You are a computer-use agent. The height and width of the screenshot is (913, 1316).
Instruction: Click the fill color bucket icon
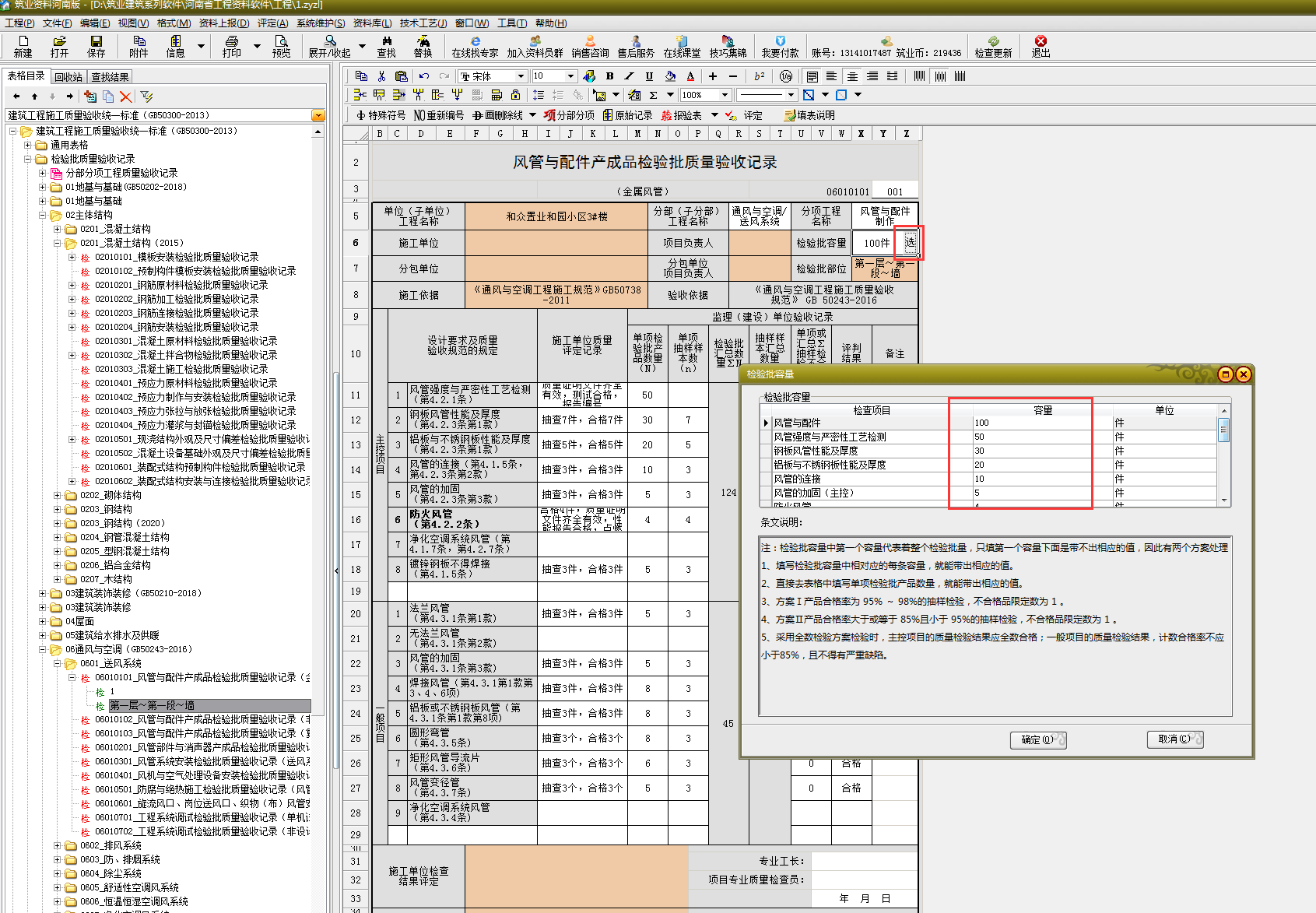pyautogui.click(x=670, y=76)
